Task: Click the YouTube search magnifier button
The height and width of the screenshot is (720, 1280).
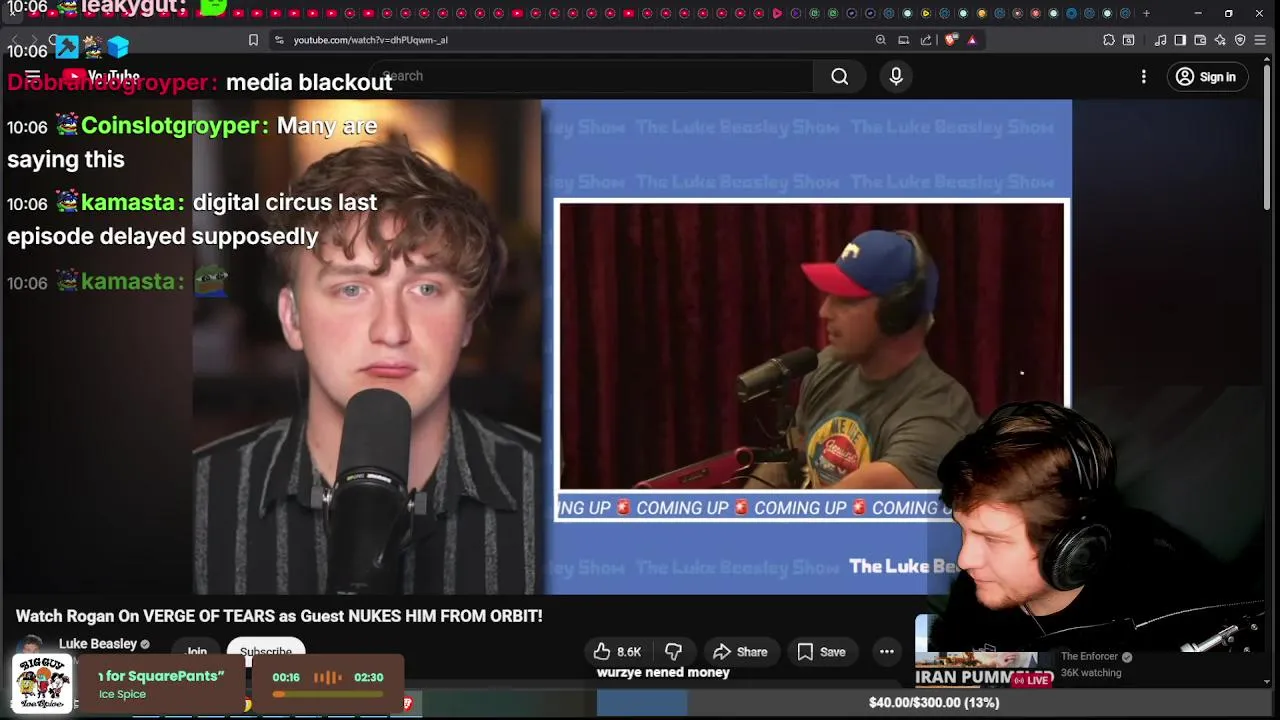Action: (x=839, y=76)
